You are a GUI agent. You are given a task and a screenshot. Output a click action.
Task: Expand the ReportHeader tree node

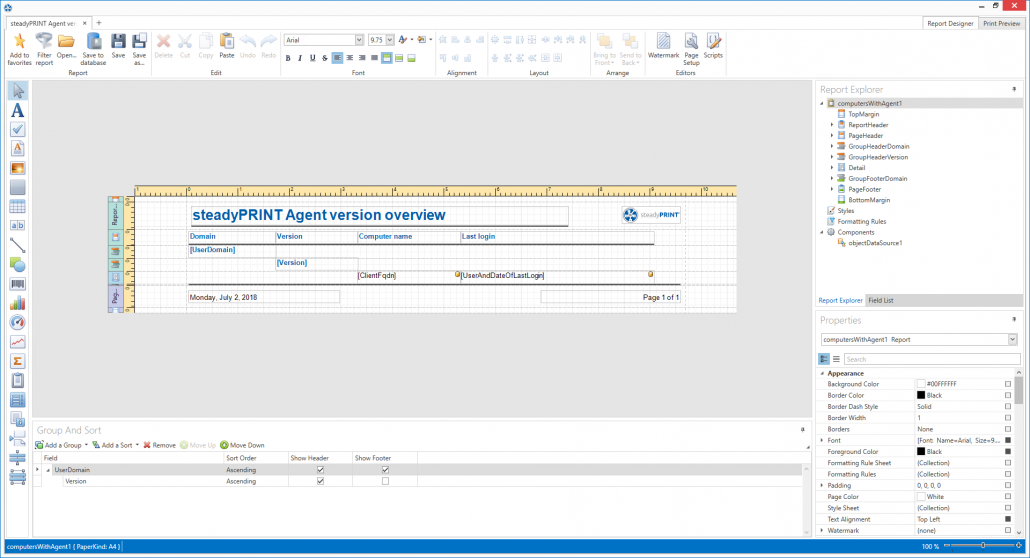[x=832, y=125]
